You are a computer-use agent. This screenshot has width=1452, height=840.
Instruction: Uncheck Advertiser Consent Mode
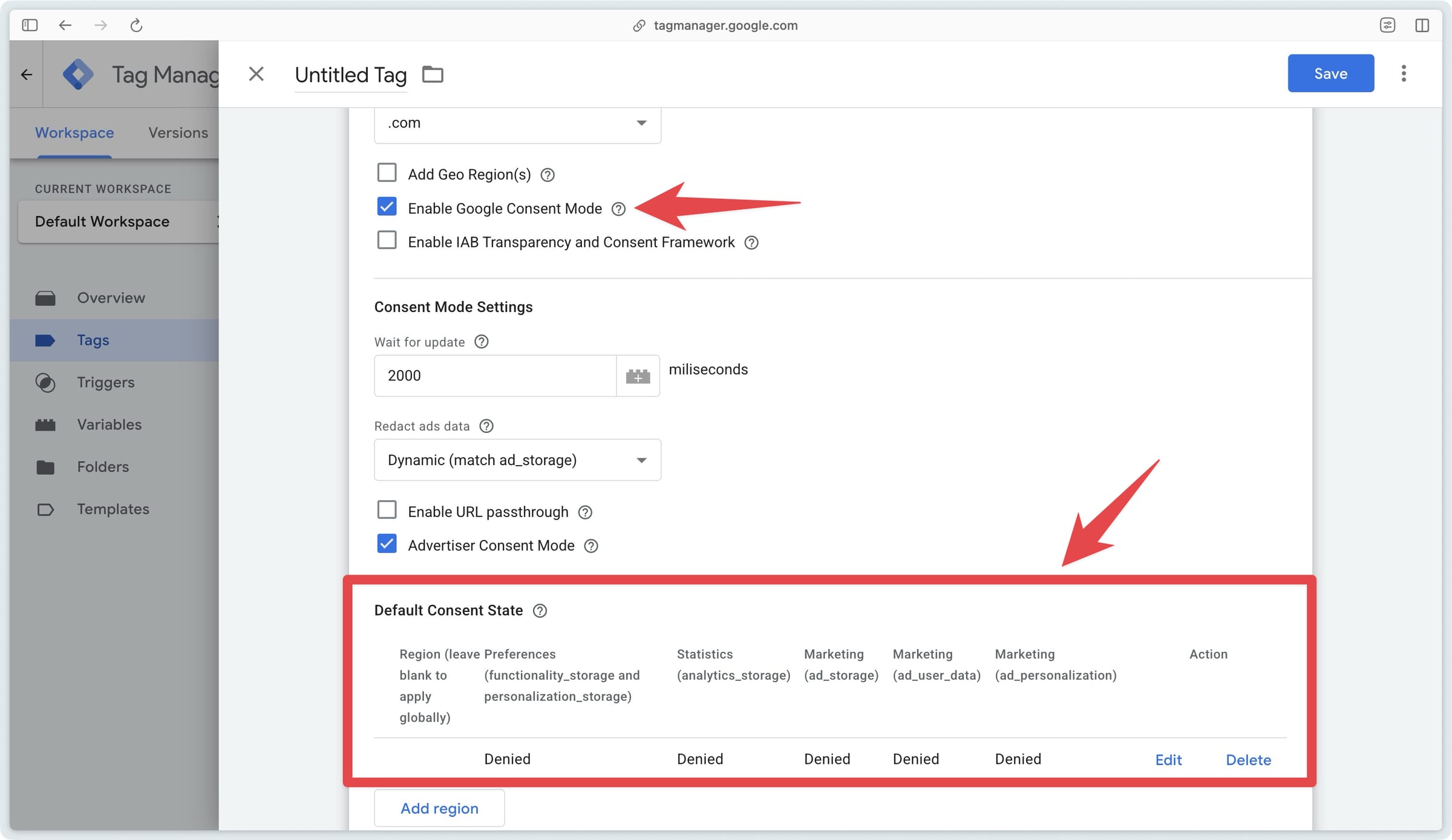coord(387,544)
